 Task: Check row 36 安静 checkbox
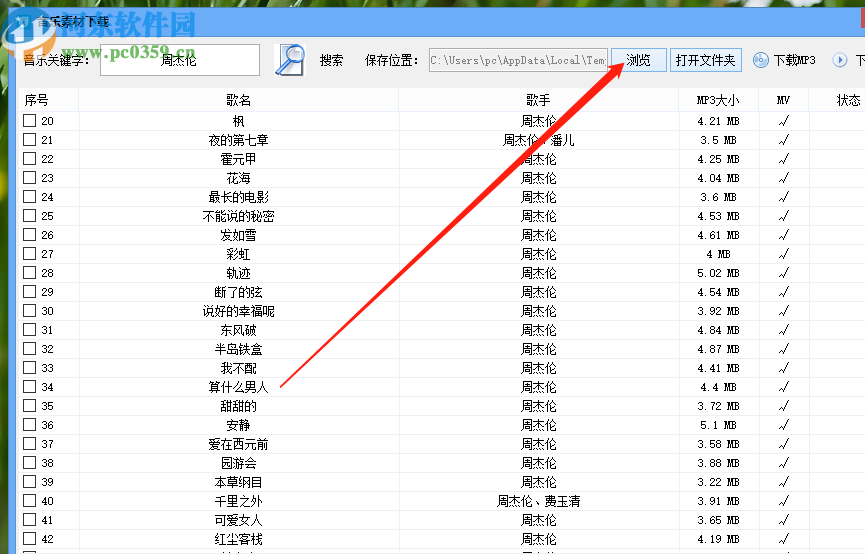coord(30,425)
